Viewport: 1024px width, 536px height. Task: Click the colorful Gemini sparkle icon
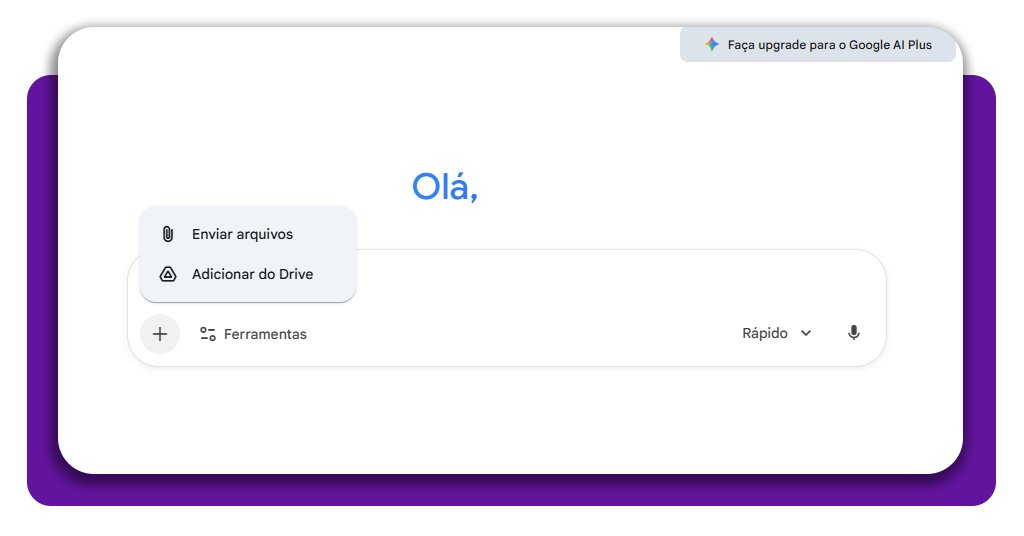coord(711,45)
